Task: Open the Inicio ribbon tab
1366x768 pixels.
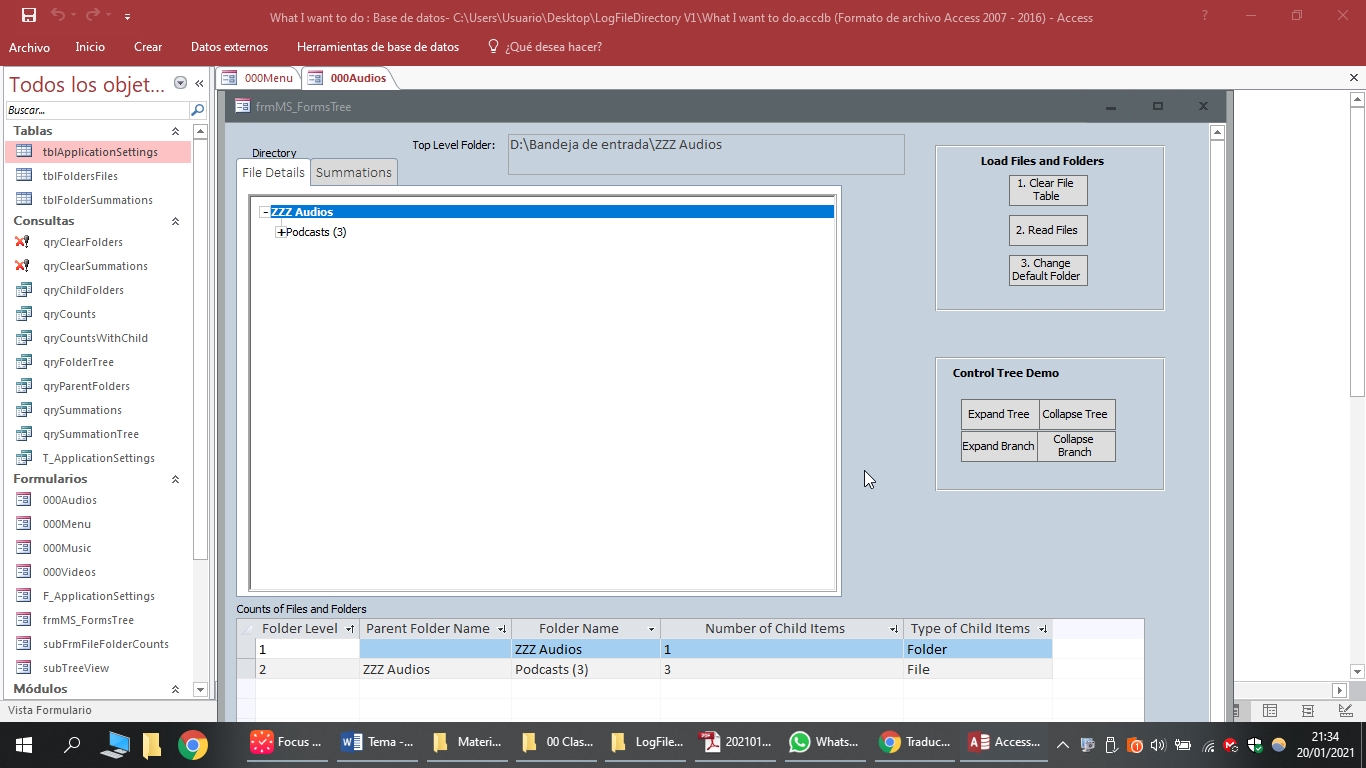Action: (x=90, y=47)
